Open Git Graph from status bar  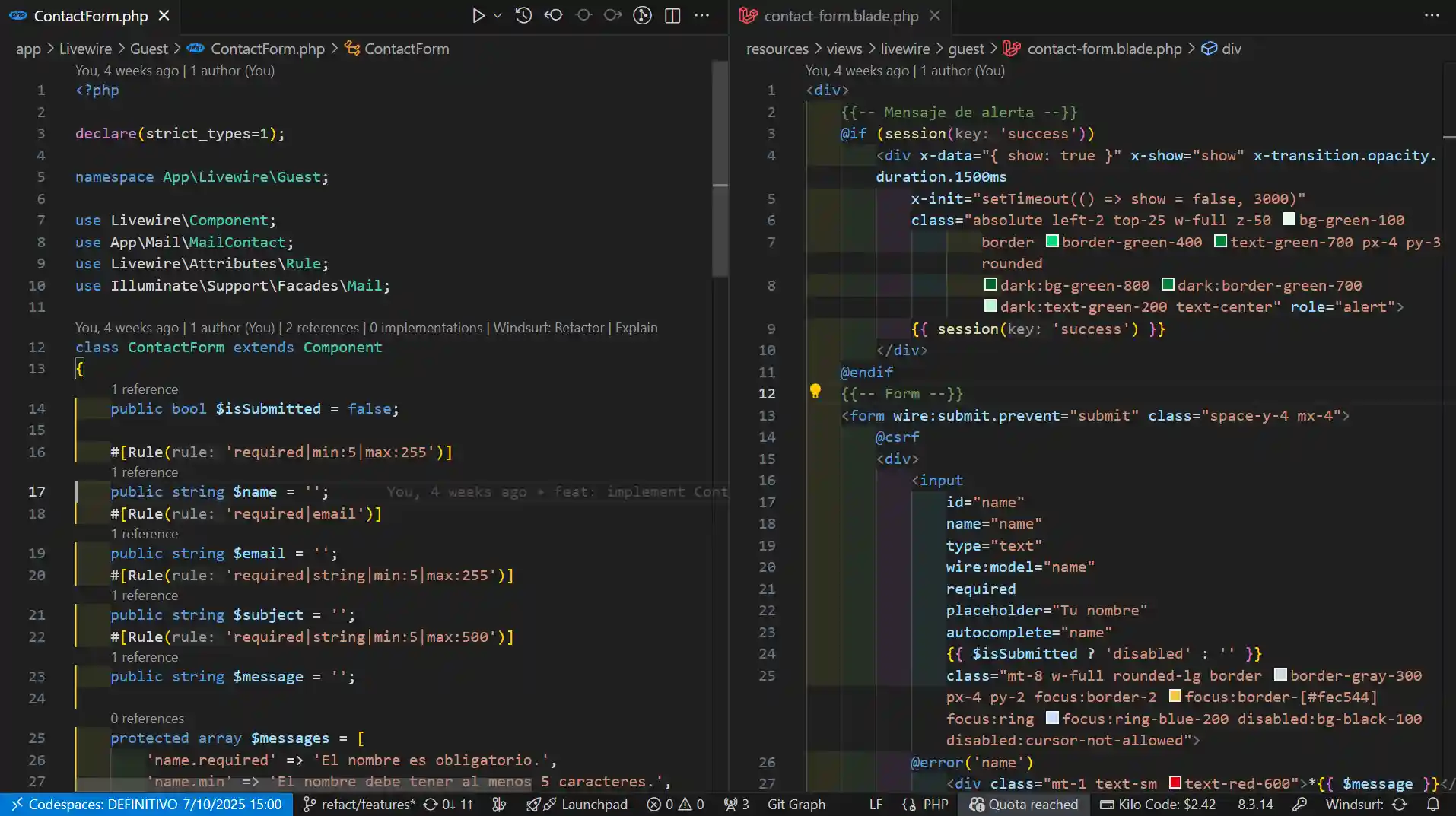(x=796, y=804)
